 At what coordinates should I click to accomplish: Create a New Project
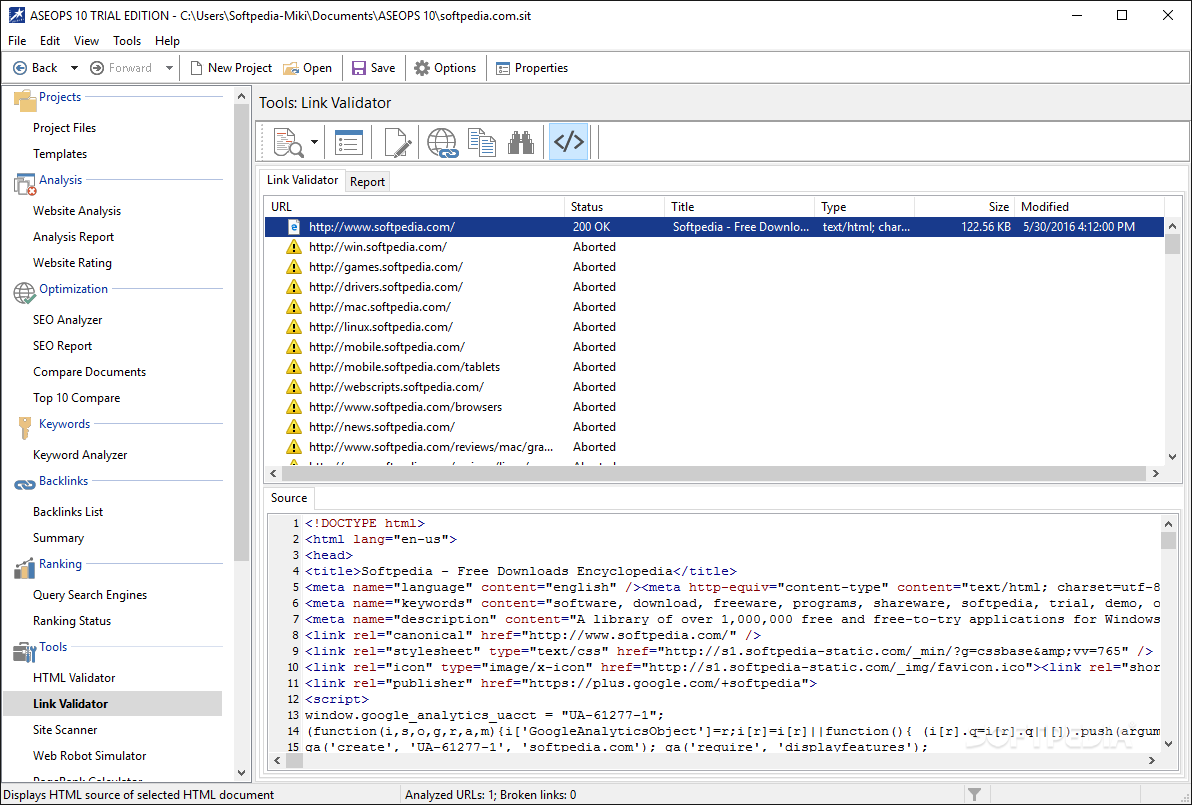pyautogui.click(x=231, y=68)
